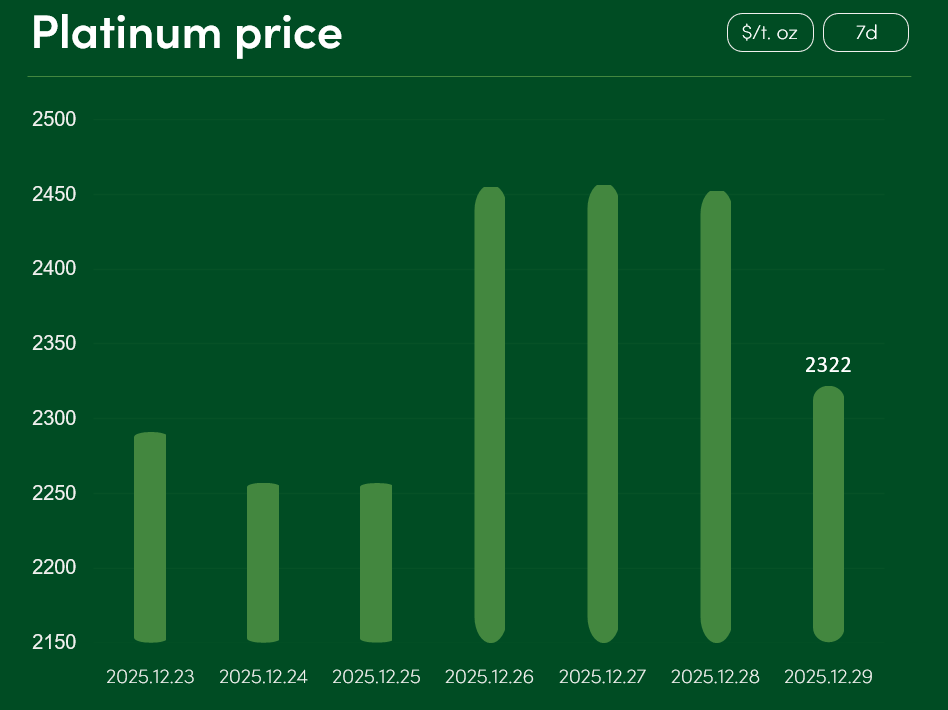Click the 2025.12.25 price bar

pyautogui.click(x=376, y=562)
